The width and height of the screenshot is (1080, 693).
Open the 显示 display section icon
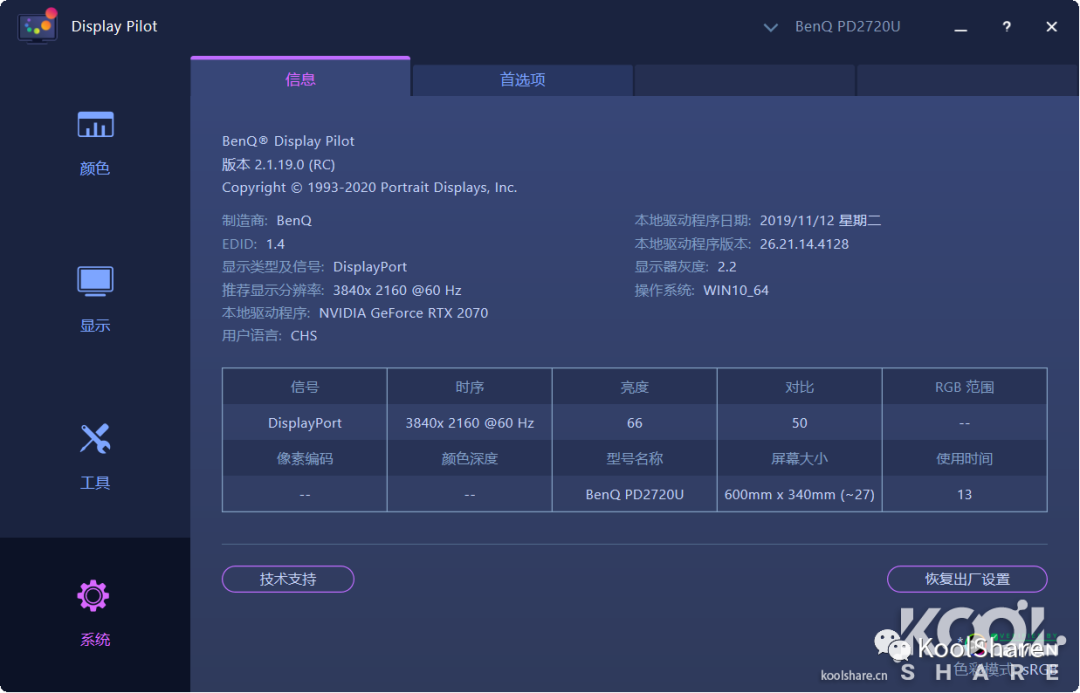(95, 281)
